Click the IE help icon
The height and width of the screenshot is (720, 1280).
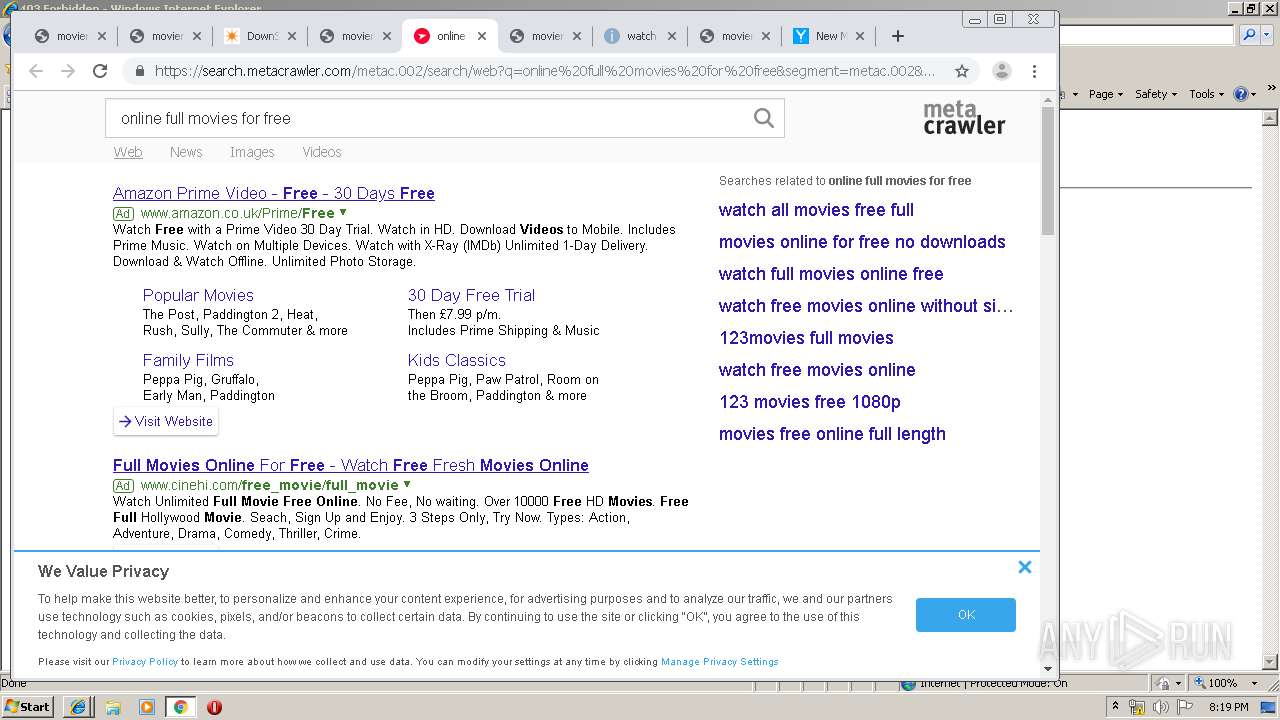[1241, 94]
